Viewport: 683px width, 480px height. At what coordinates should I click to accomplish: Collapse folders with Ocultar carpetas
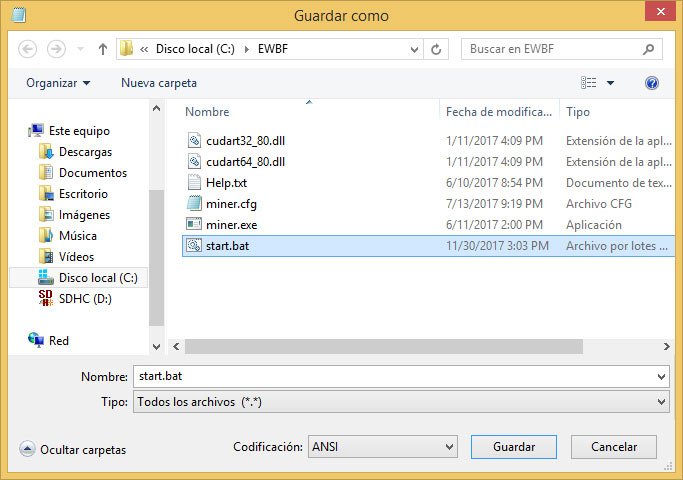click(x=73, y=450)
